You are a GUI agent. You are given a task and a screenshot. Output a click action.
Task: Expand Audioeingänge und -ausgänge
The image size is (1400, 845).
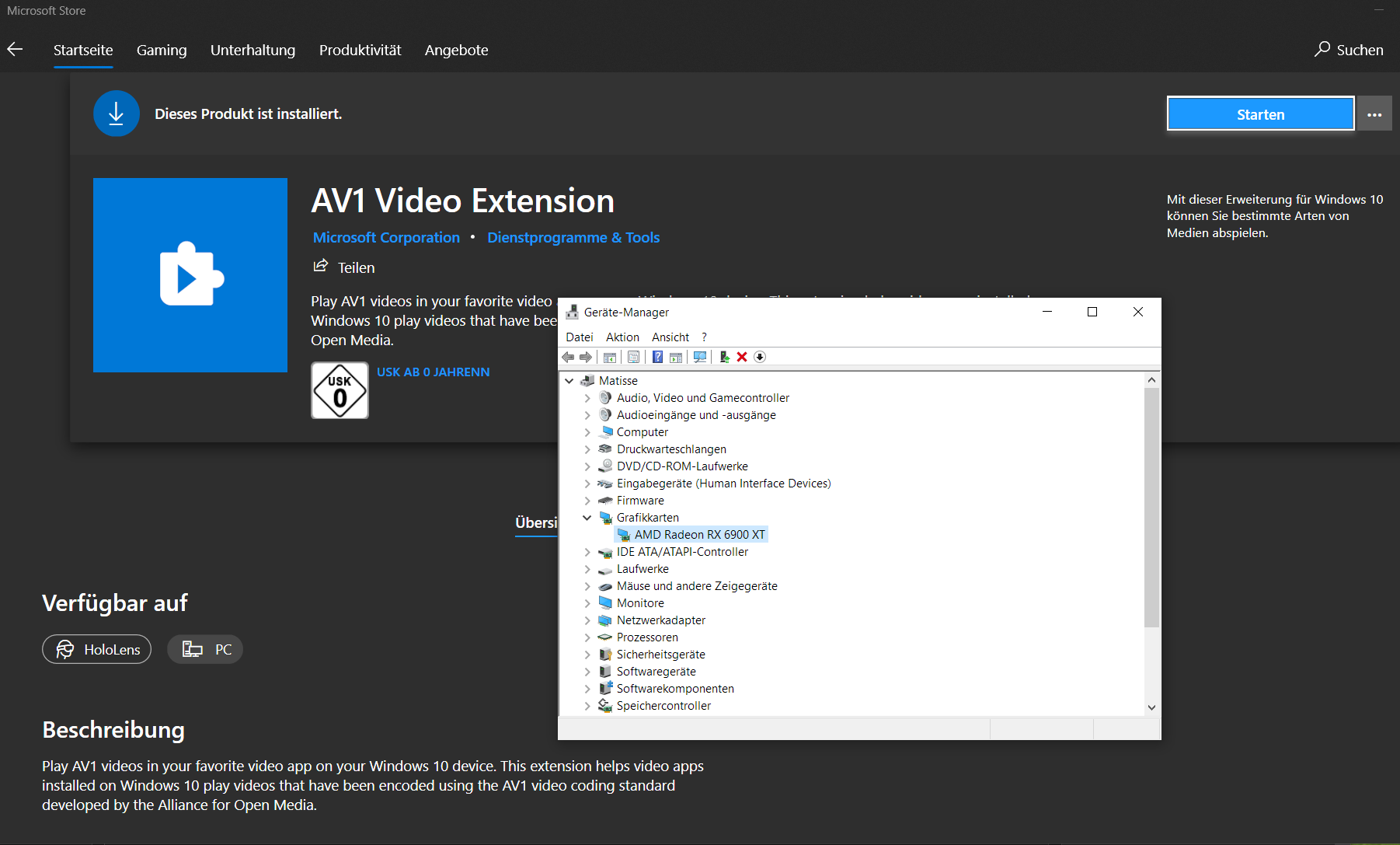point(587,414)
